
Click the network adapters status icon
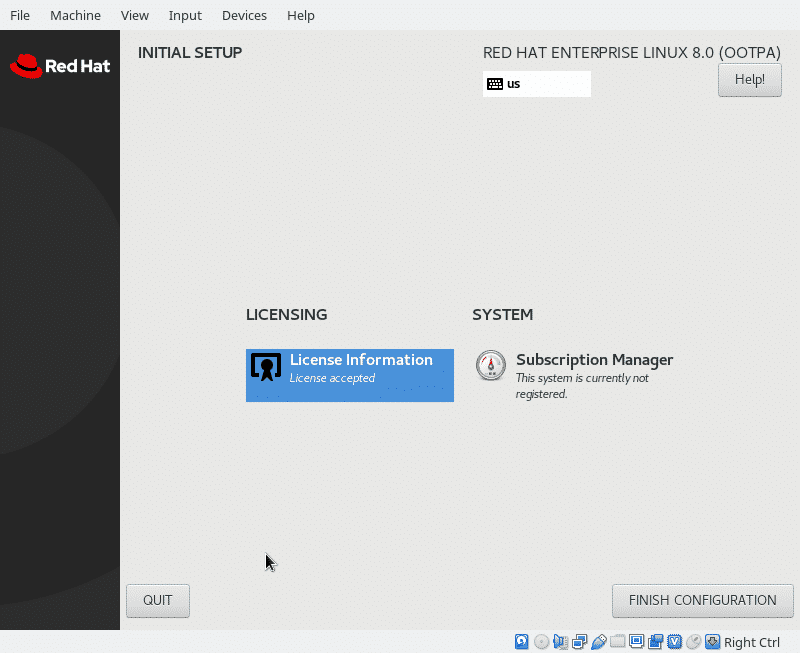pyautogui.click(x=580, y=641)
